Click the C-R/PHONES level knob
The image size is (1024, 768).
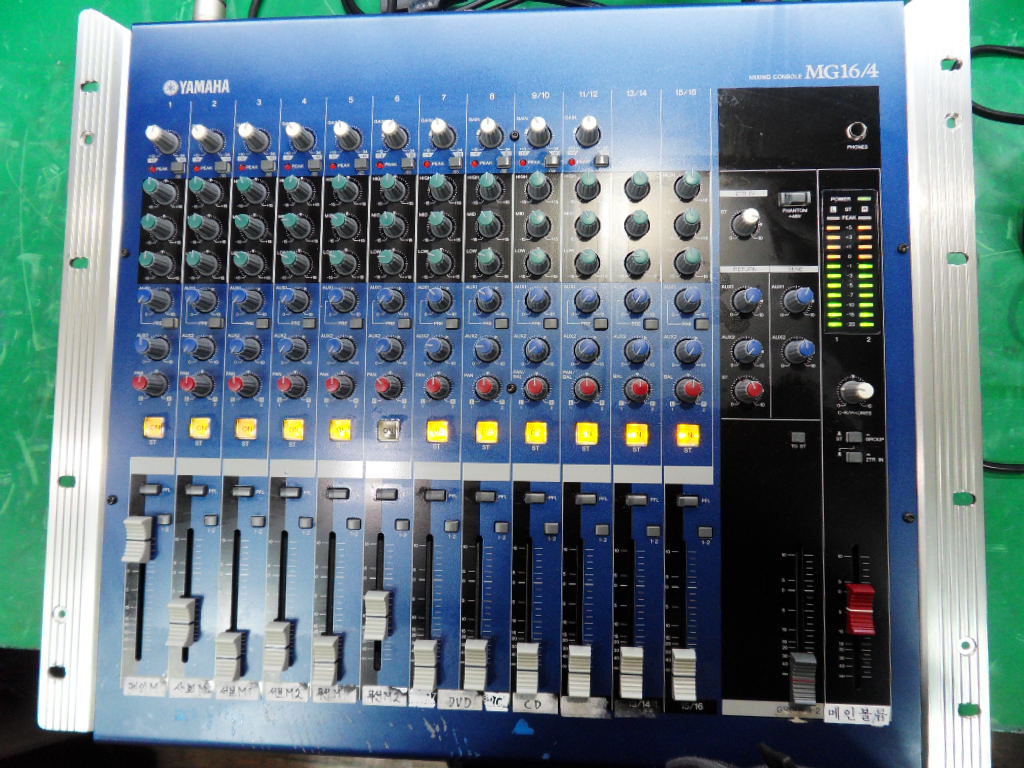point(856,391)
